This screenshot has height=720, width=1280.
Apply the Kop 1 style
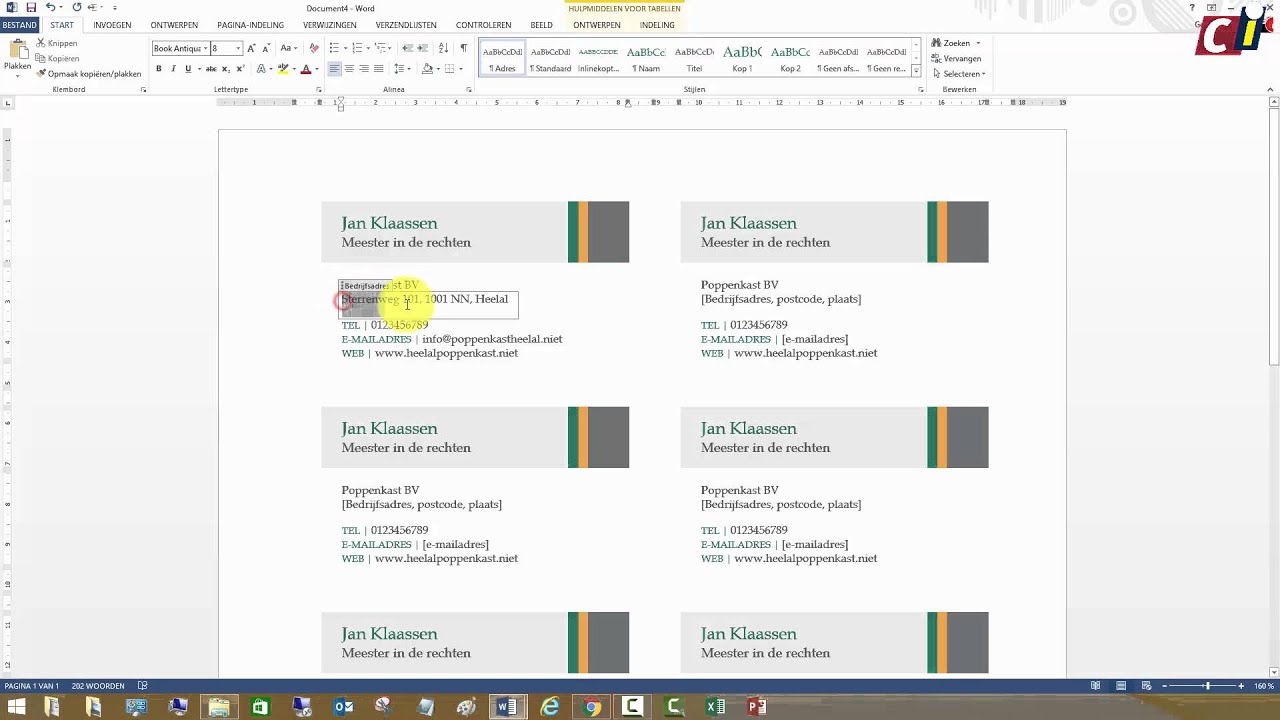click(x=742, y=59)
